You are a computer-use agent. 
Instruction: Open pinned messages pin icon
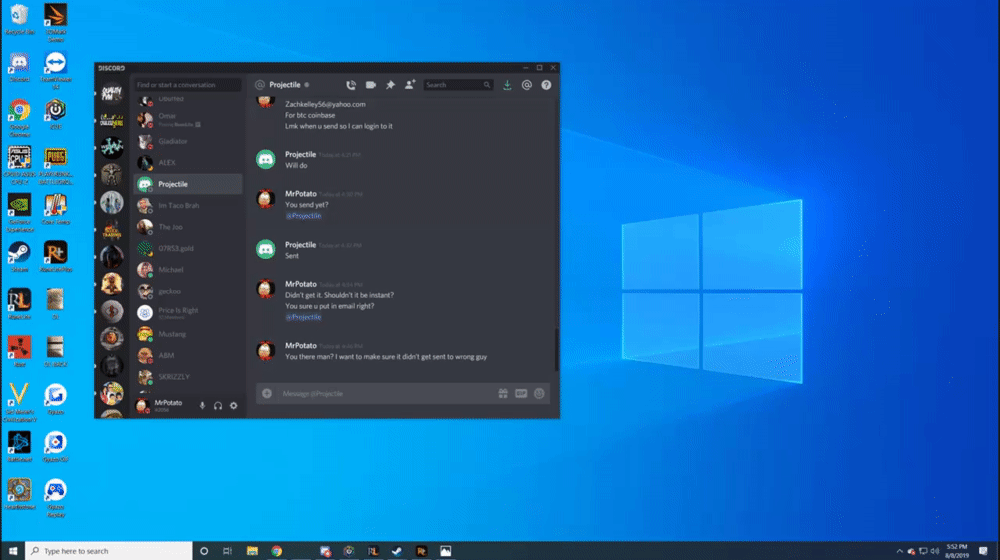pos(390,85)
